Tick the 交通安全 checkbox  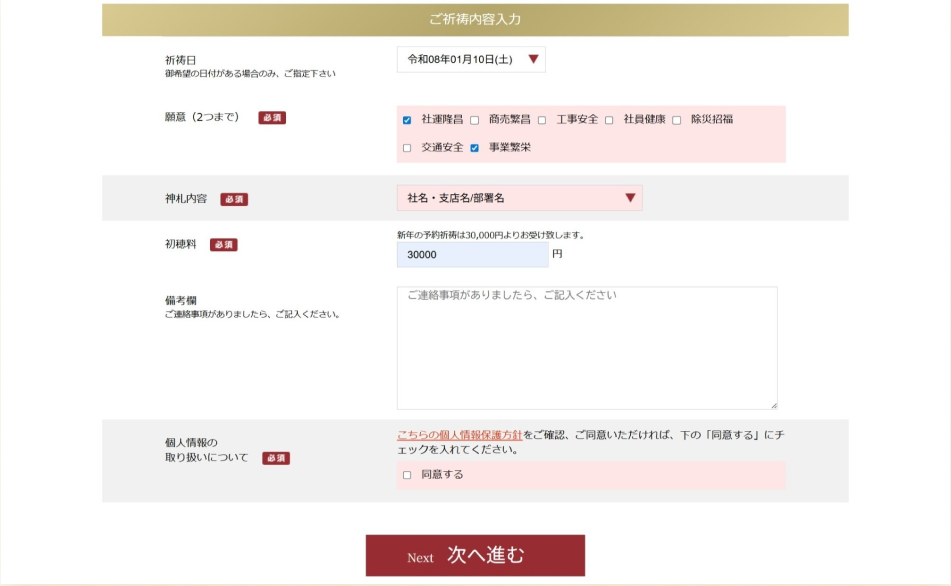pos(407,148)
